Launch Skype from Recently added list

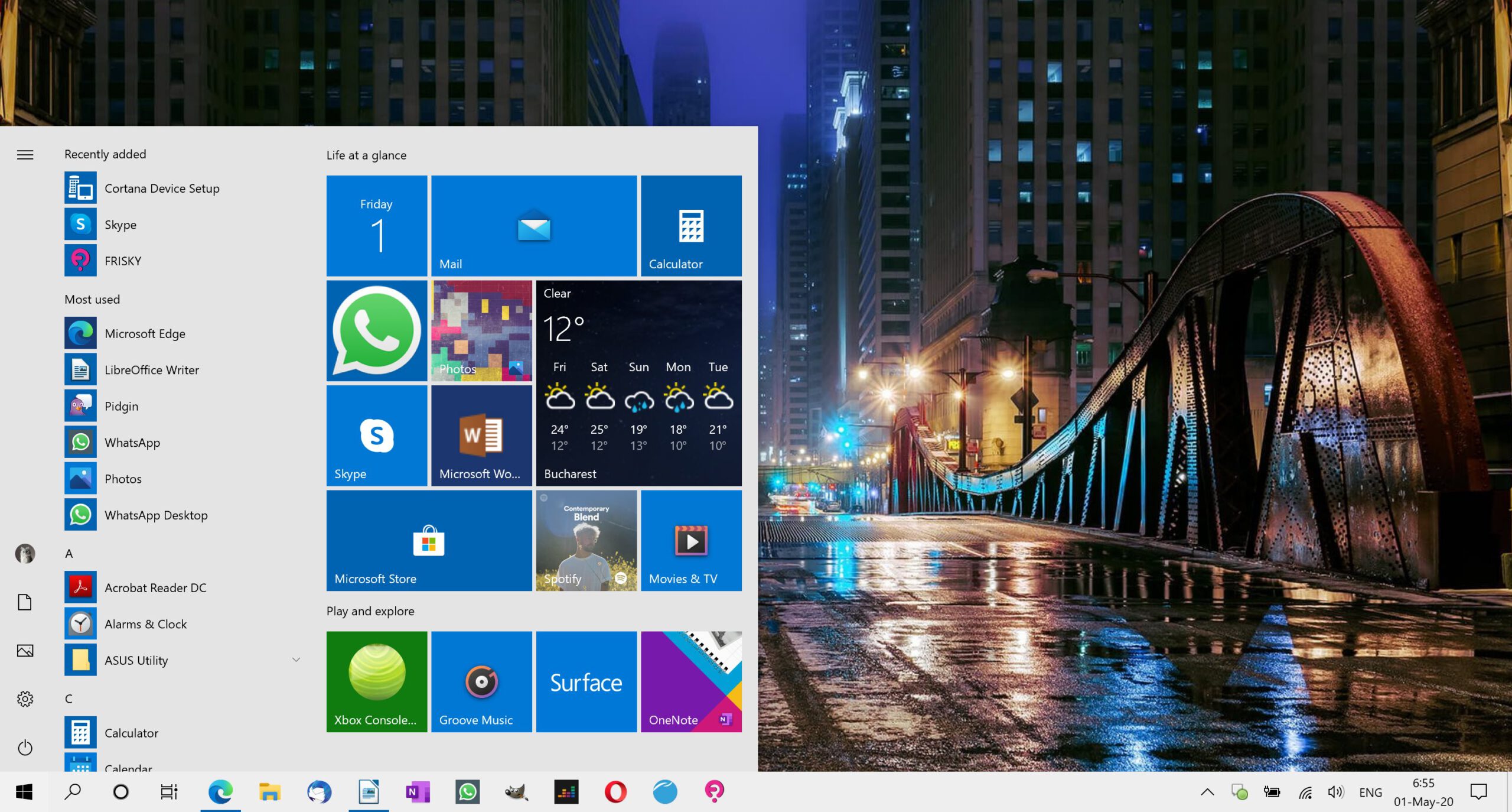[183, 225]
